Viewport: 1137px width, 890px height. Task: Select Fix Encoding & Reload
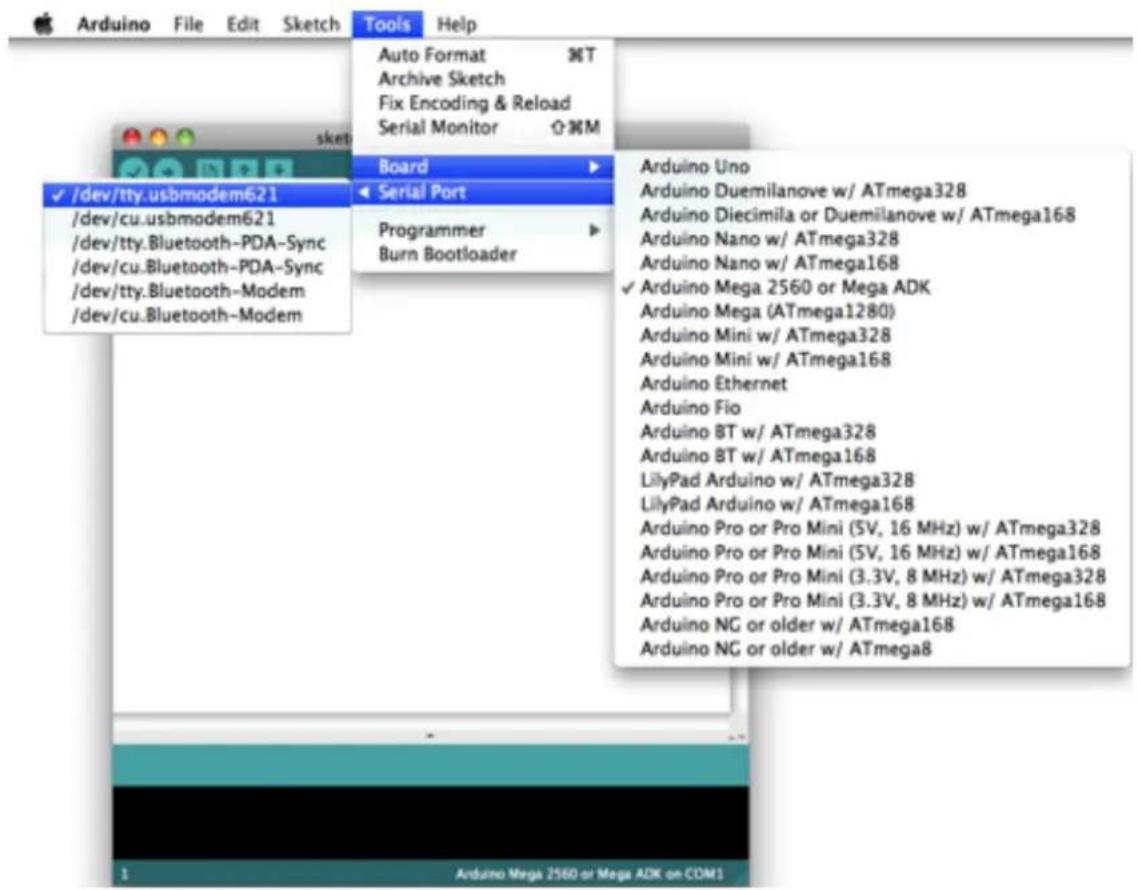click(483, 103)
